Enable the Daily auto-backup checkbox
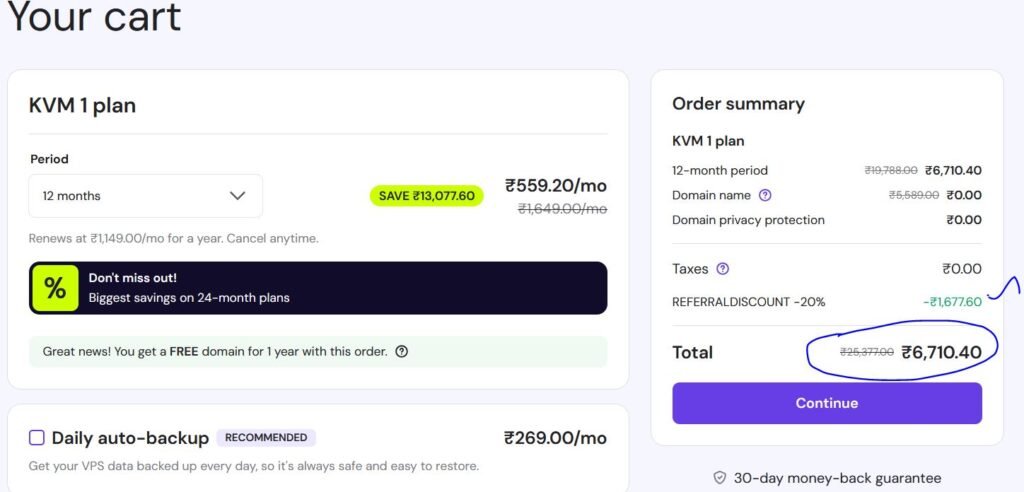 [x=37, y=437]
